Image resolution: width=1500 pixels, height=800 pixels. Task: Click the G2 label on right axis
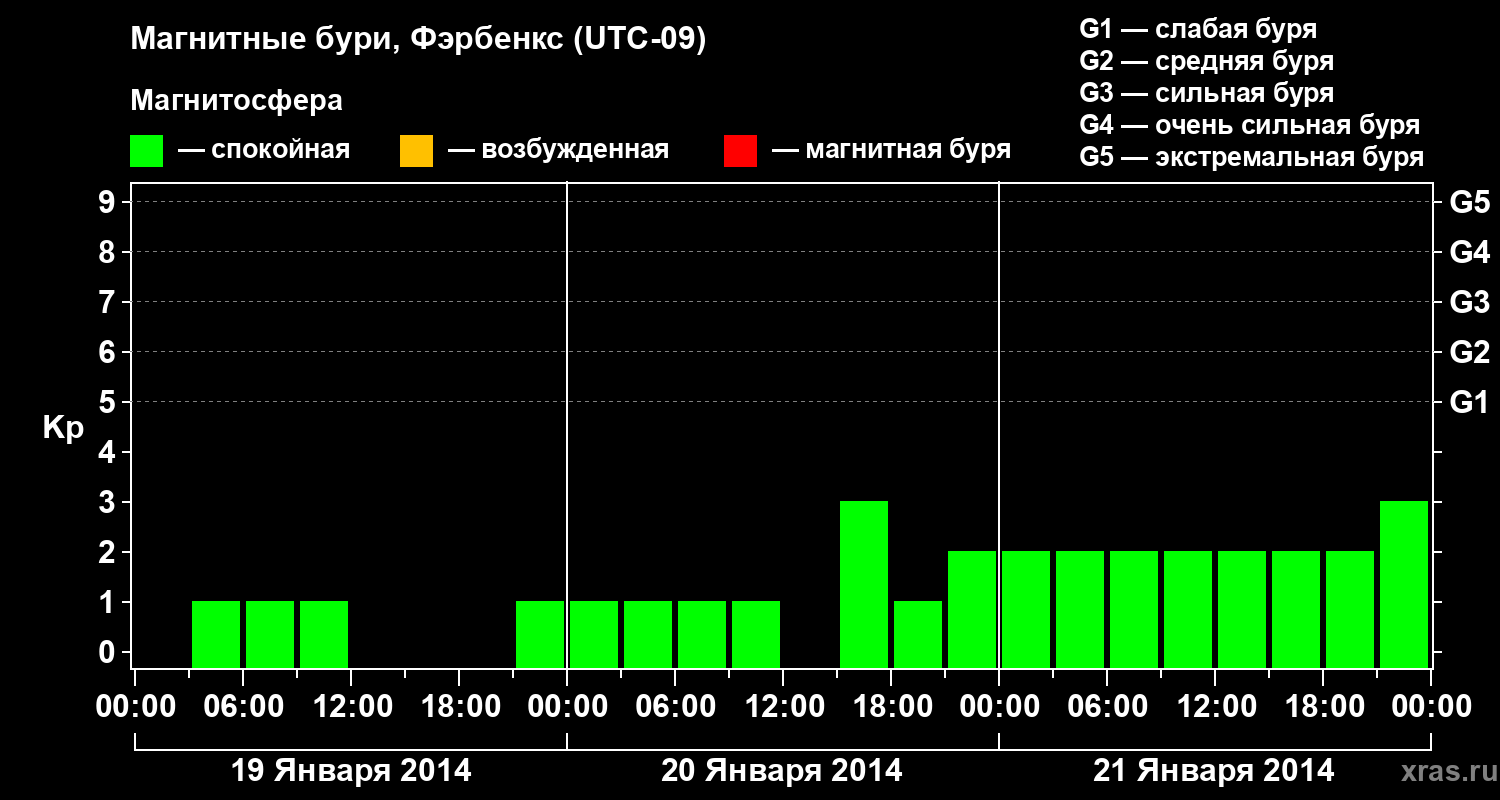coord(1469,353)
